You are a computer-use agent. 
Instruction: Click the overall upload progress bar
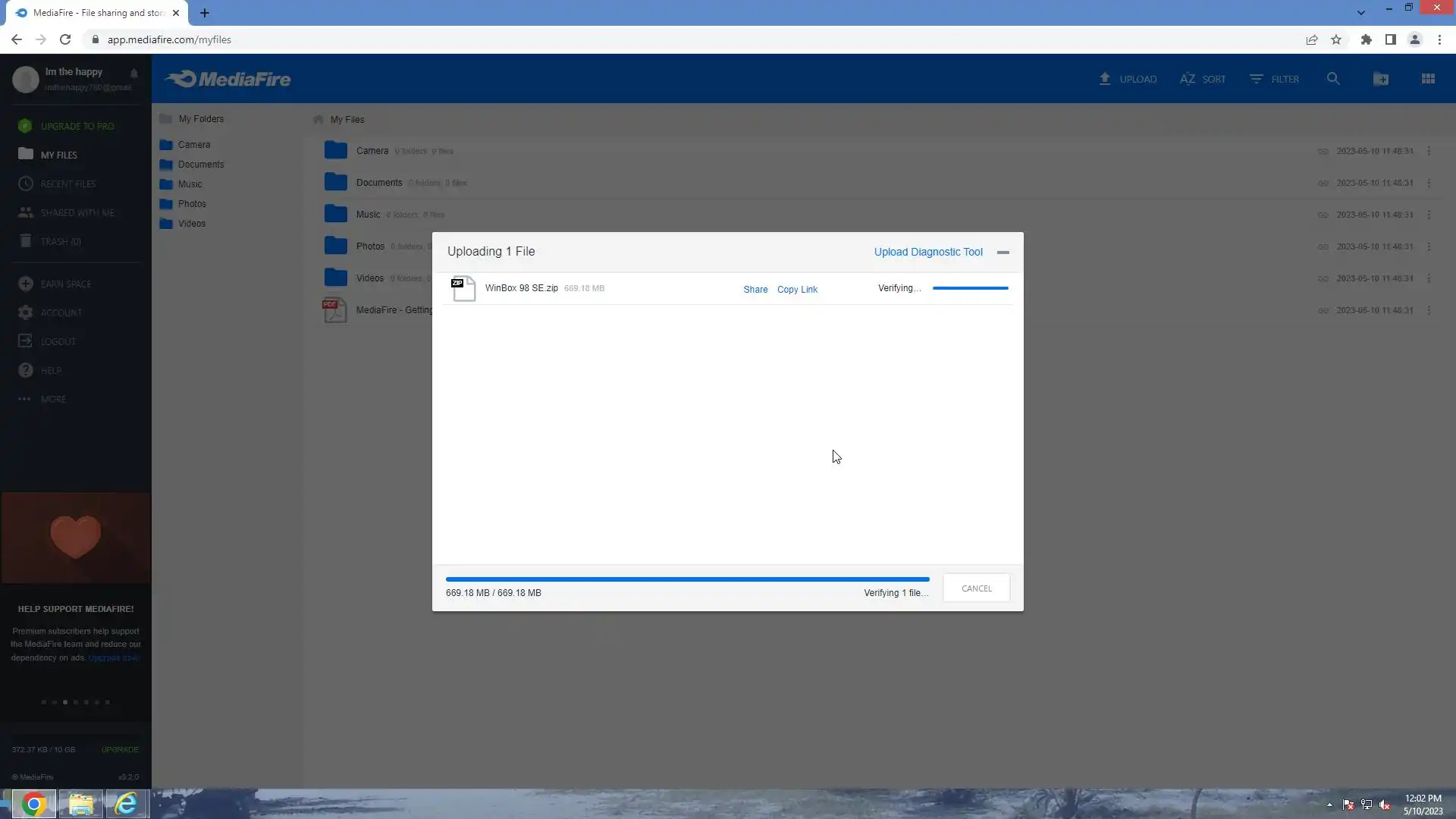pos(687,579)
